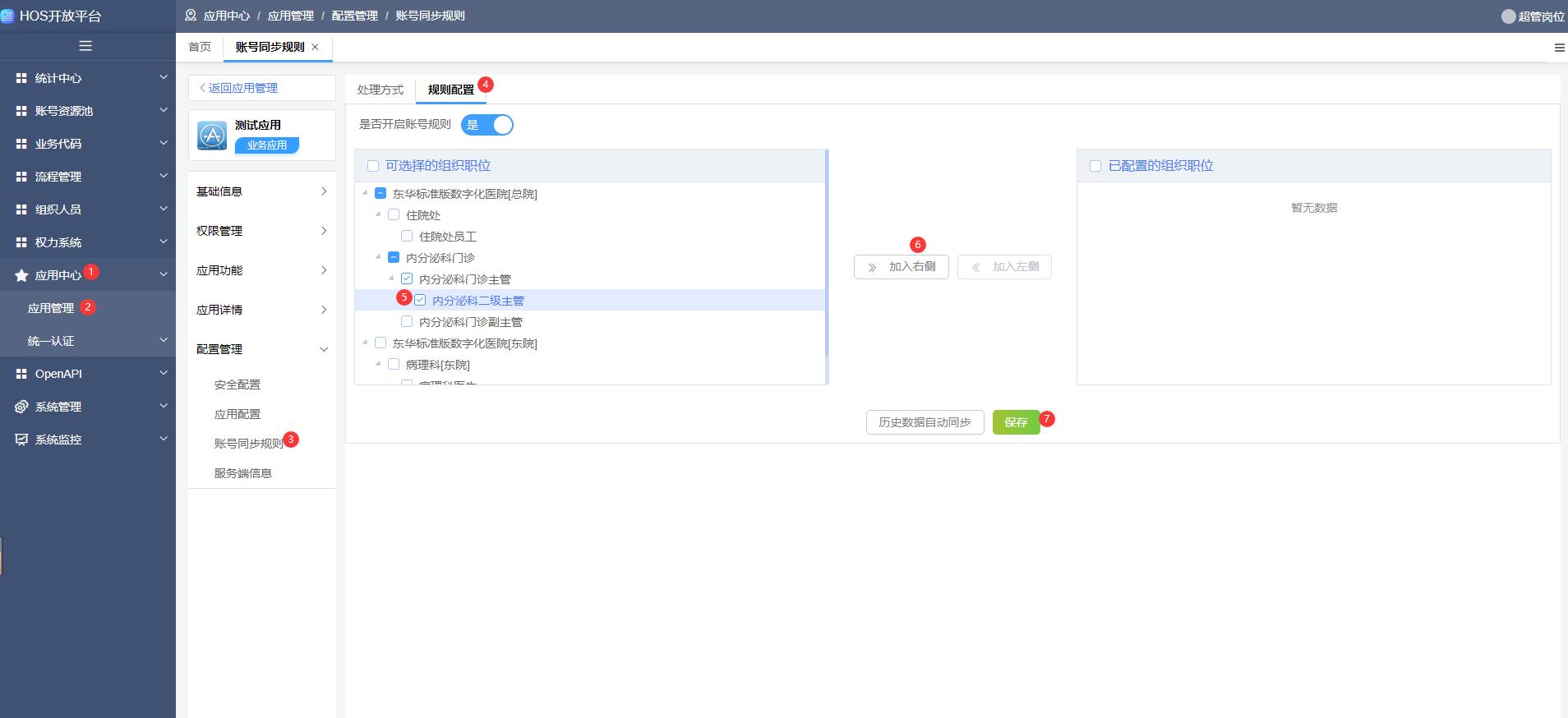The width and height of the screenshot is (1568, 718).
Task: Collapse the 东华标准版数字化医院[东院] tree node
Action: [365, 343]
